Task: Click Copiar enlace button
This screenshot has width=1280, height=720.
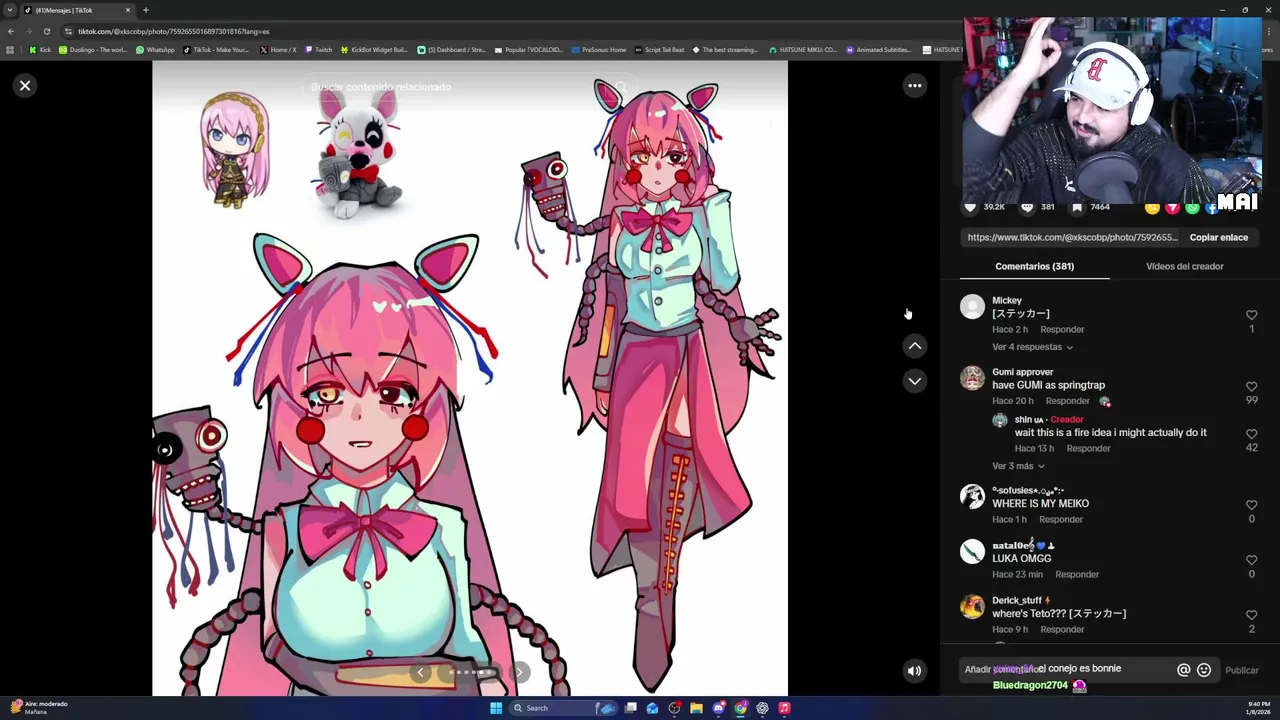Action: coord(1218,238)
